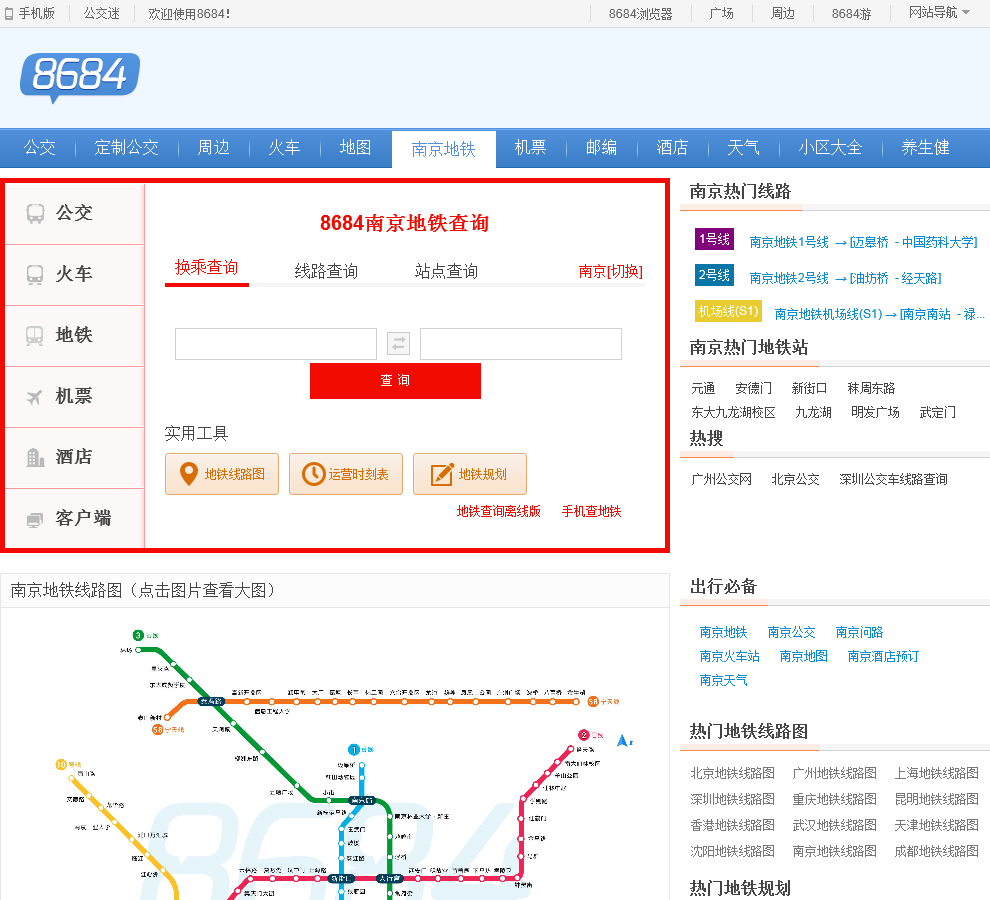
Task: Open the 公交 main navigation item
Action: coord(40,148)
